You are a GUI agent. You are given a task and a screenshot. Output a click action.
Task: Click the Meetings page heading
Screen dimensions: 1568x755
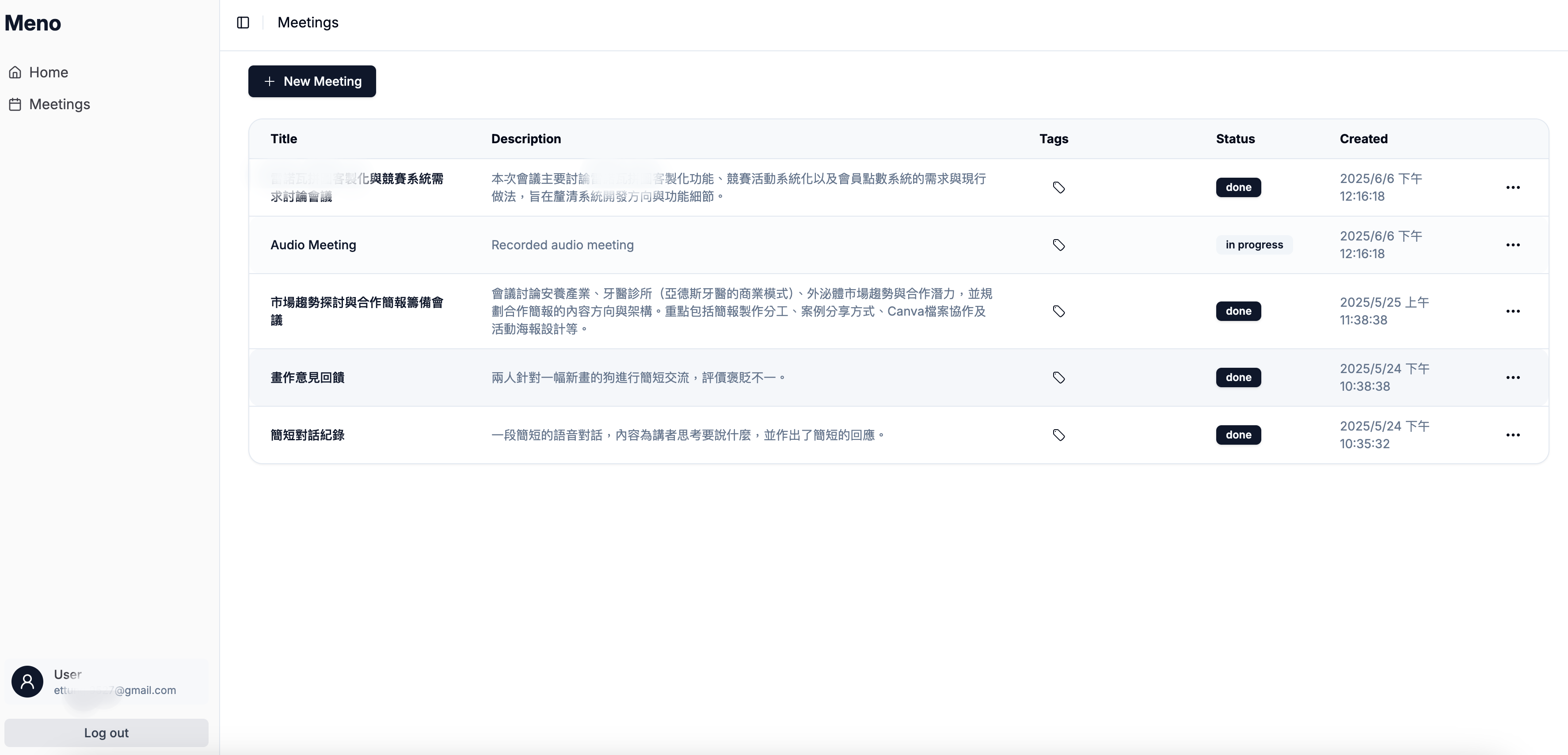pyautogui.click(x=308, y=23)
